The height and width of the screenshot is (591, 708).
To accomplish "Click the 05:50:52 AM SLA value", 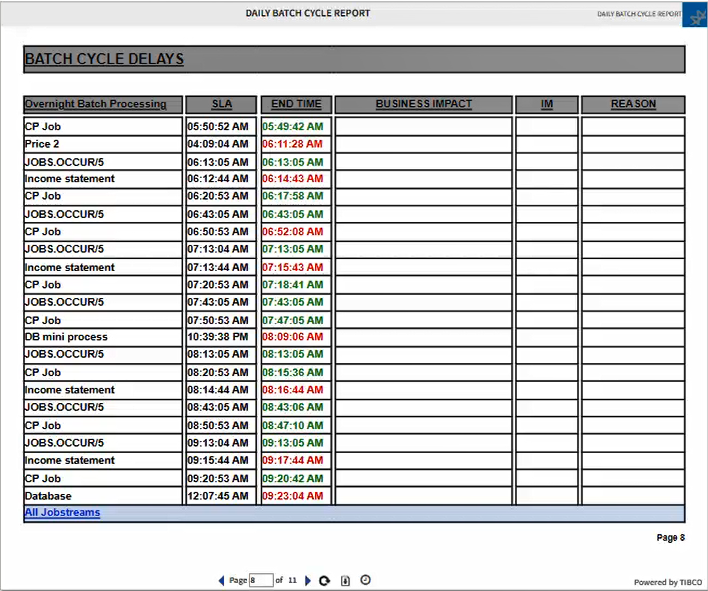I will 218,126.
